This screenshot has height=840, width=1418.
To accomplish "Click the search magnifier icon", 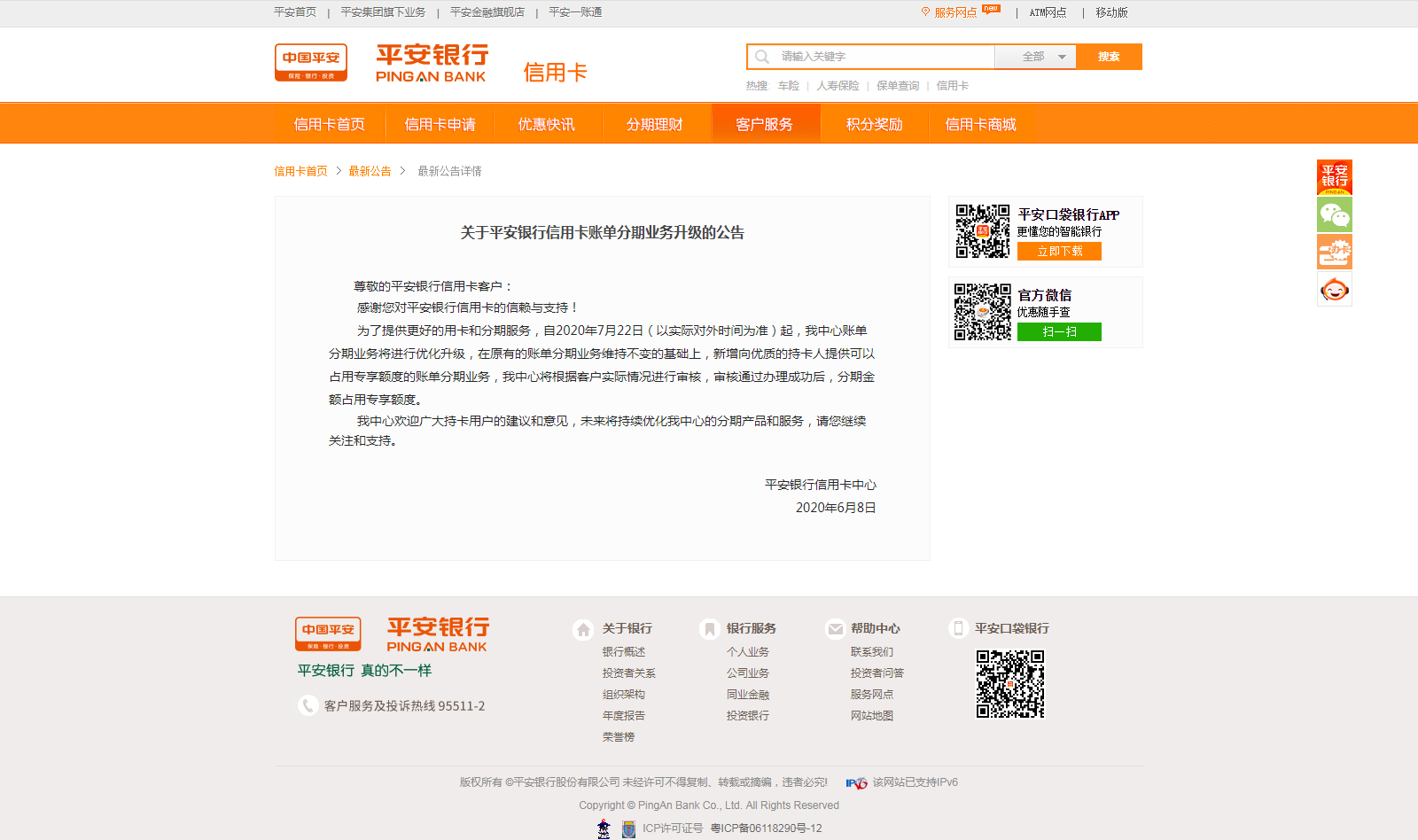I will point(762,57).
